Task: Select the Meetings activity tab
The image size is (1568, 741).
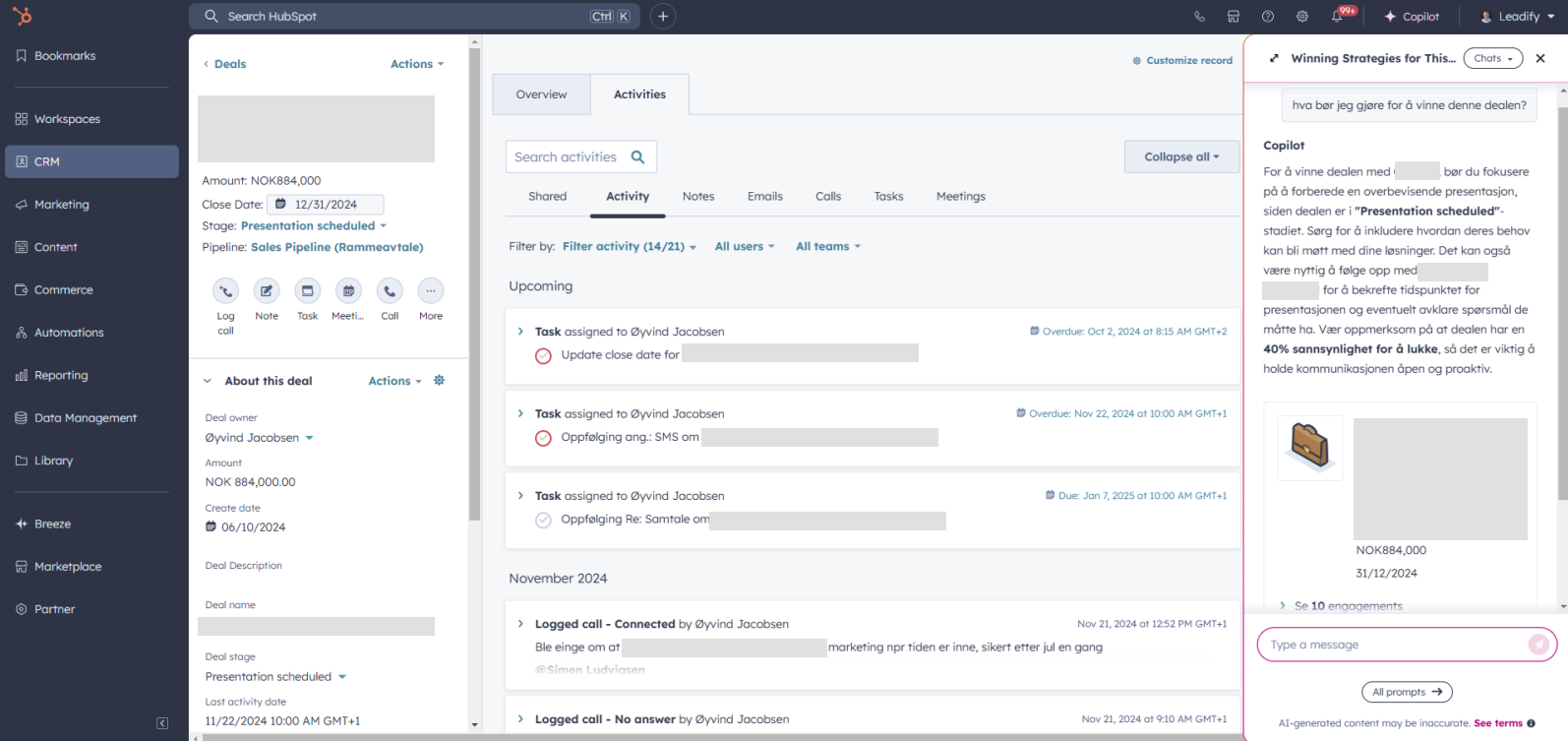Action: pyautogui.click(x=961, y=197)
